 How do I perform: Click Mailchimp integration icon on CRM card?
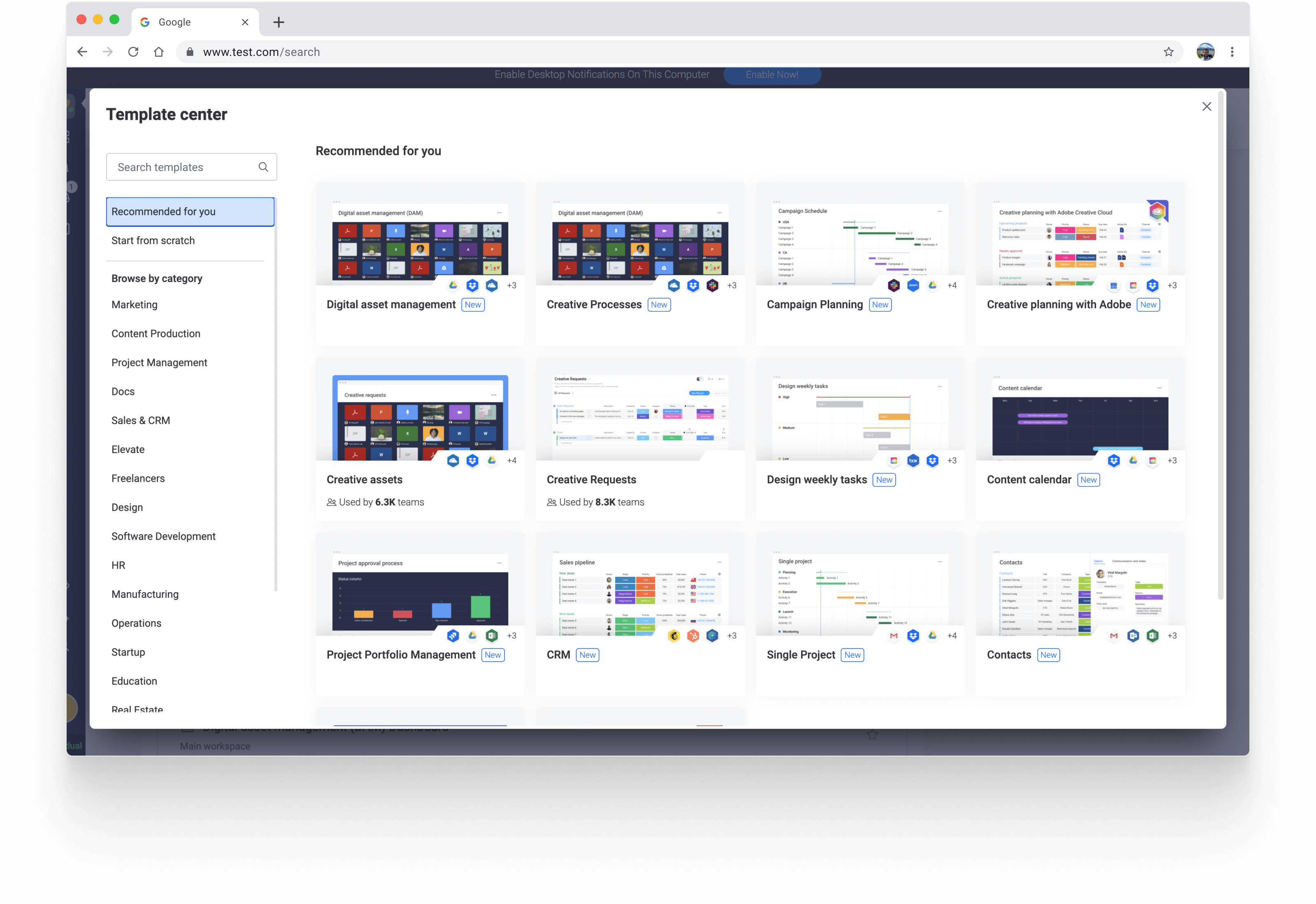(x=673, y=636)
